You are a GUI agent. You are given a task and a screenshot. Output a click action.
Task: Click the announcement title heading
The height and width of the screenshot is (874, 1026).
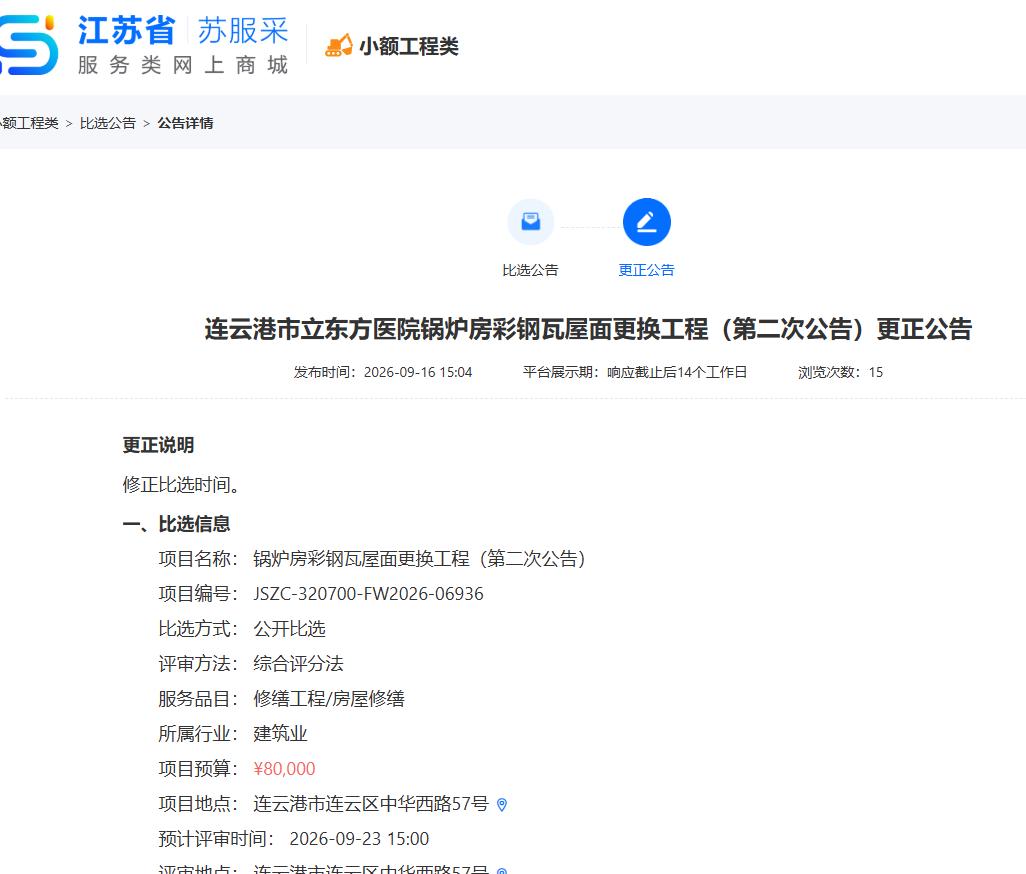(588, 329)
